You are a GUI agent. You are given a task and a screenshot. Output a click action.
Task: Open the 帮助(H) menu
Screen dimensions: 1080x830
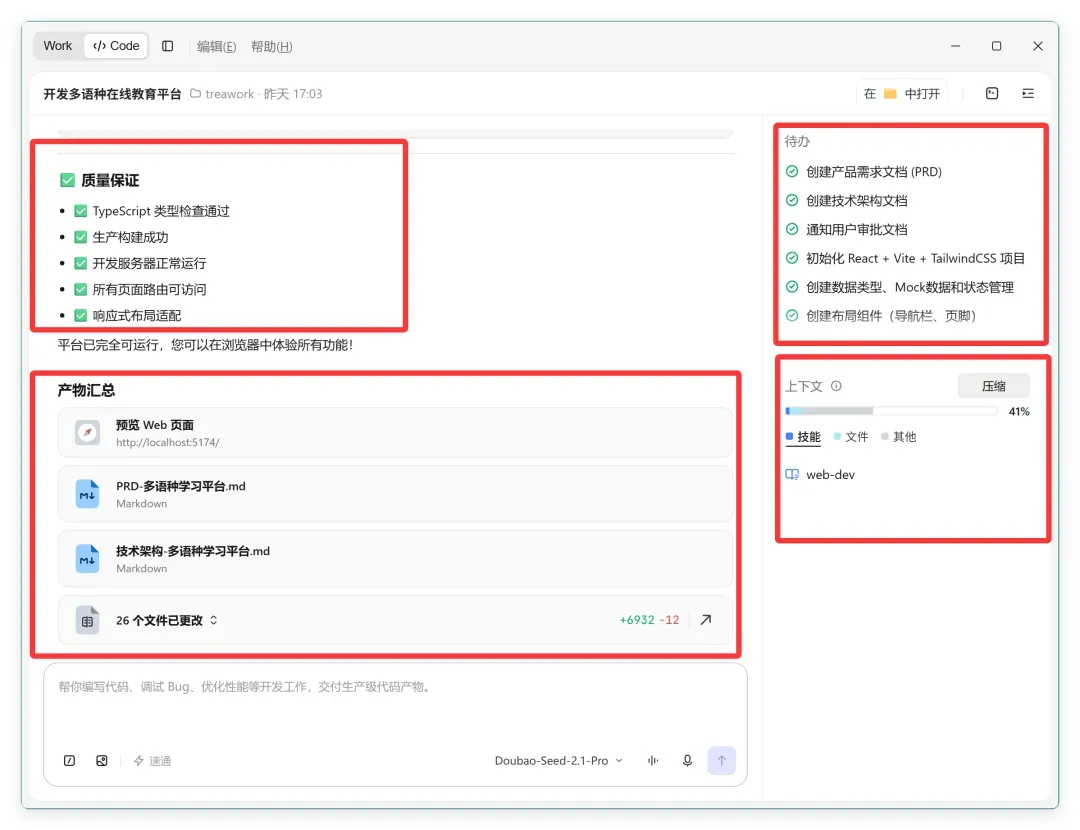[271, 46]
